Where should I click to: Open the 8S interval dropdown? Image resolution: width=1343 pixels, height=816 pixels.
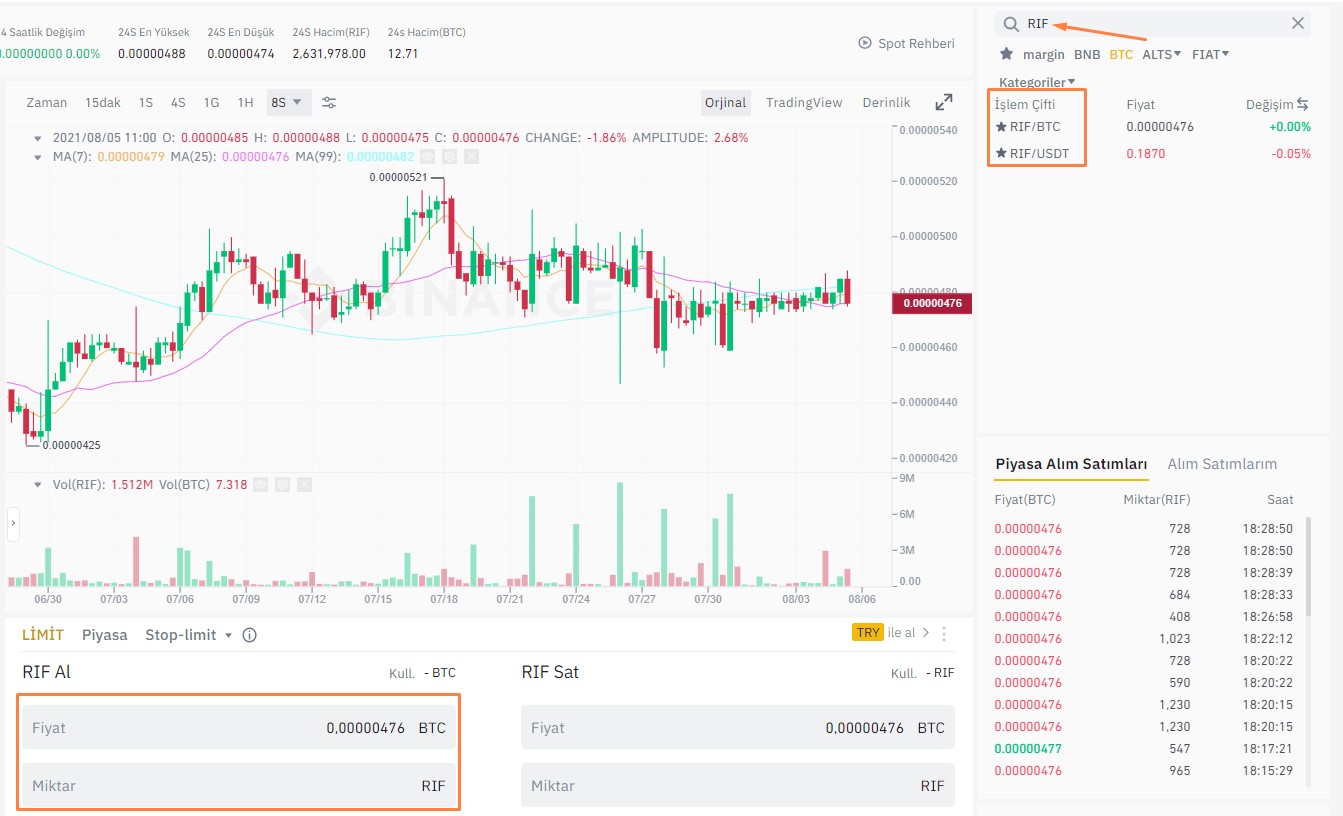[287, 102]
